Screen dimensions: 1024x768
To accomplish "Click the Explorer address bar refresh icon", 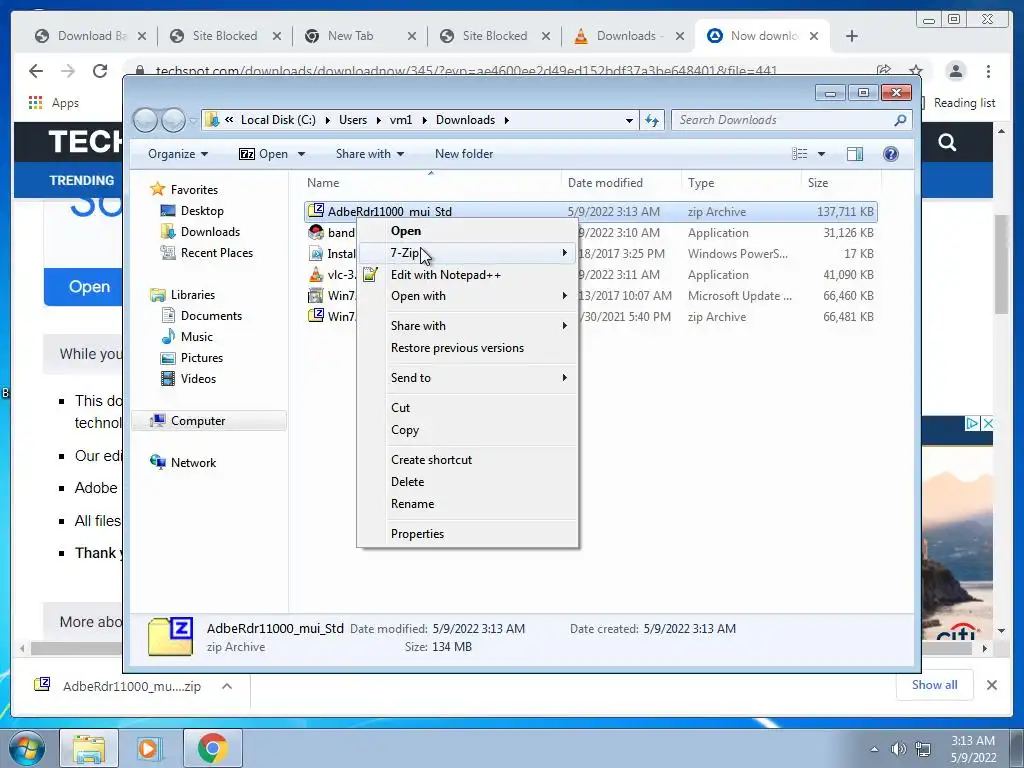I will (652, 120).
